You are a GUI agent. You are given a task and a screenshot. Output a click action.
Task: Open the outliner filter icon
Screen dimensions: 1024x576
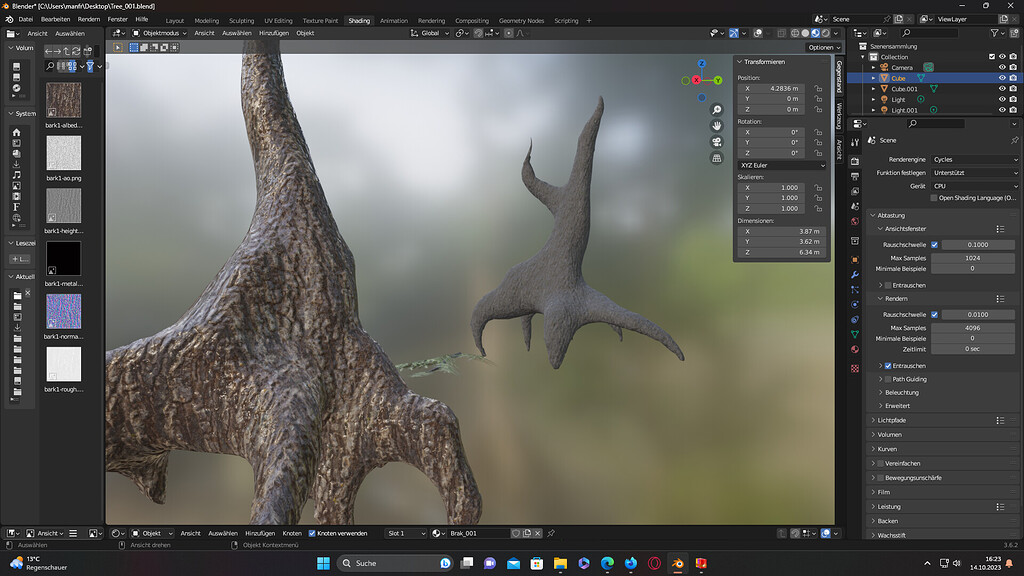[994, 32]
